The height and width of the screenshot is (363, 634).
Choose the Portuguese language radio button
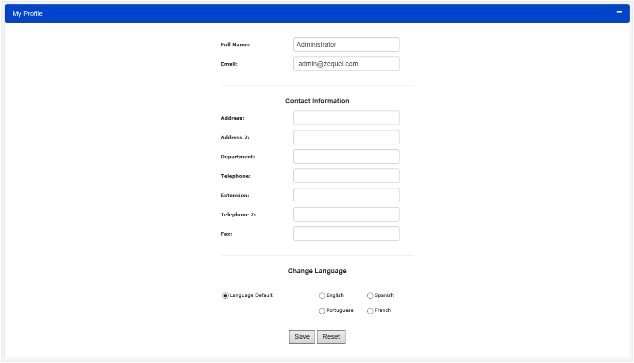pyautogui.click(x=322, y=311)
